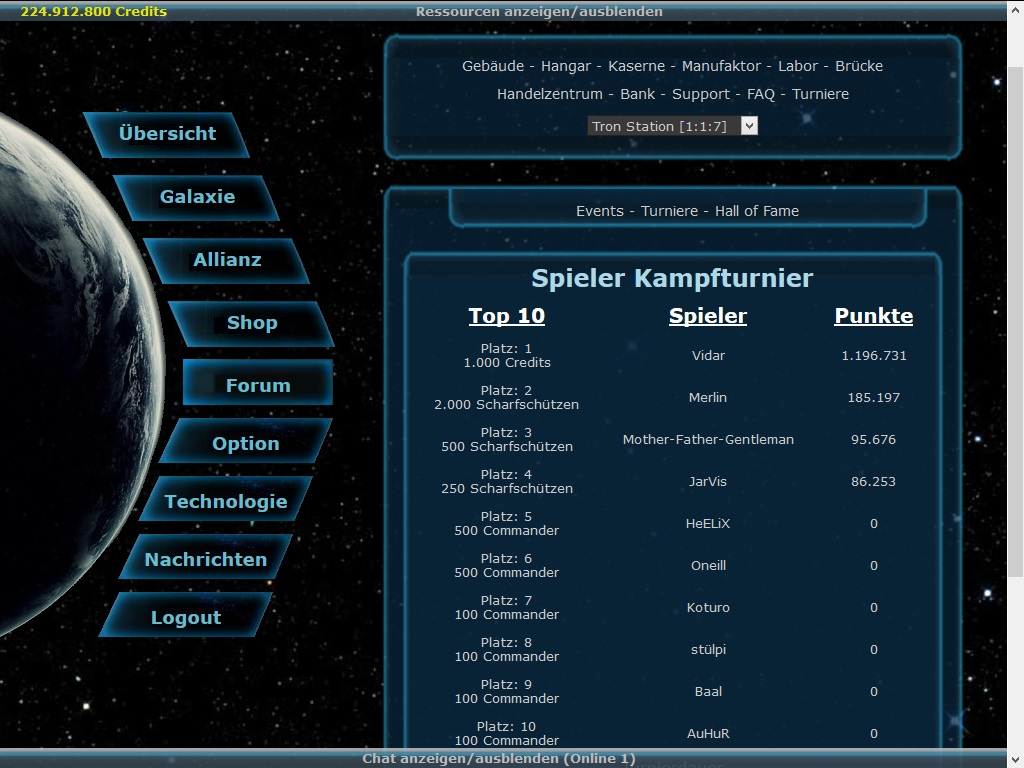Open the Forum button
Viewport: 1024px width, 768px height.
coord(258,386)
